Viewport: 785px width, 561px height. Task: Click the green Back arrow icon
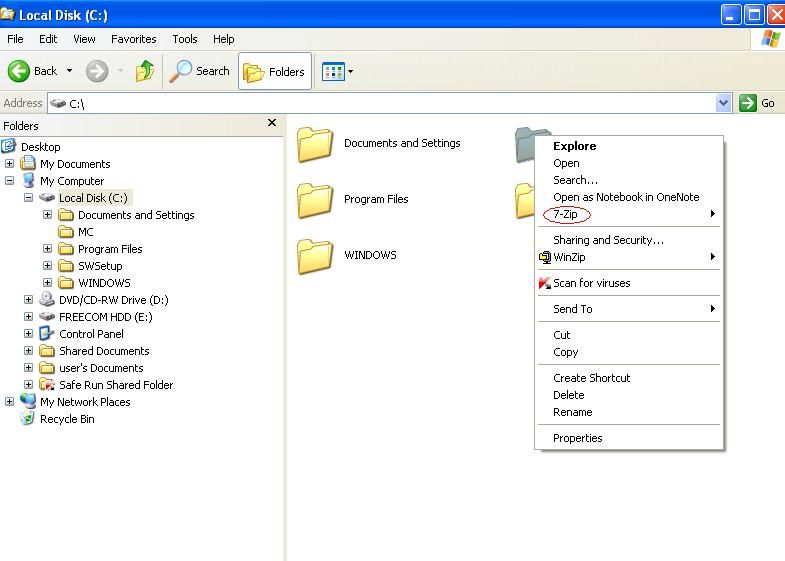coord(19,71)
